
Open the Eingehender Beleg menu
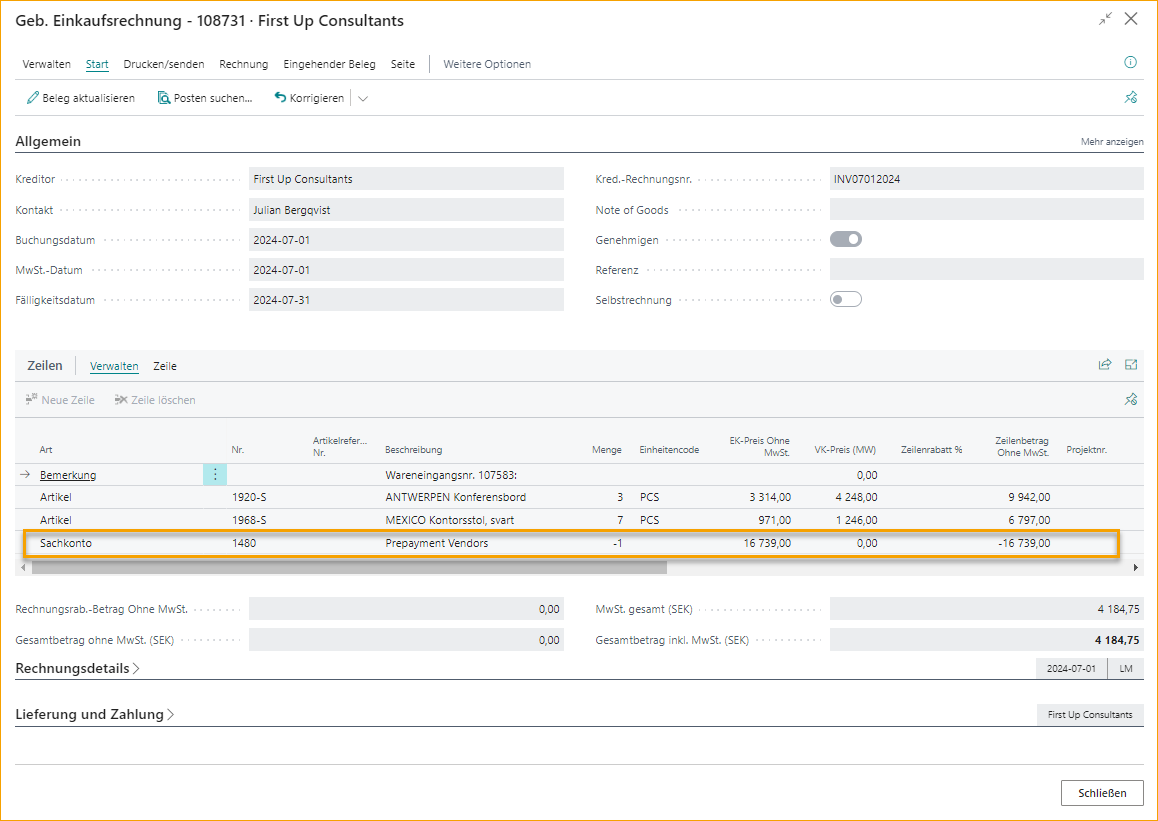point(329,64)
